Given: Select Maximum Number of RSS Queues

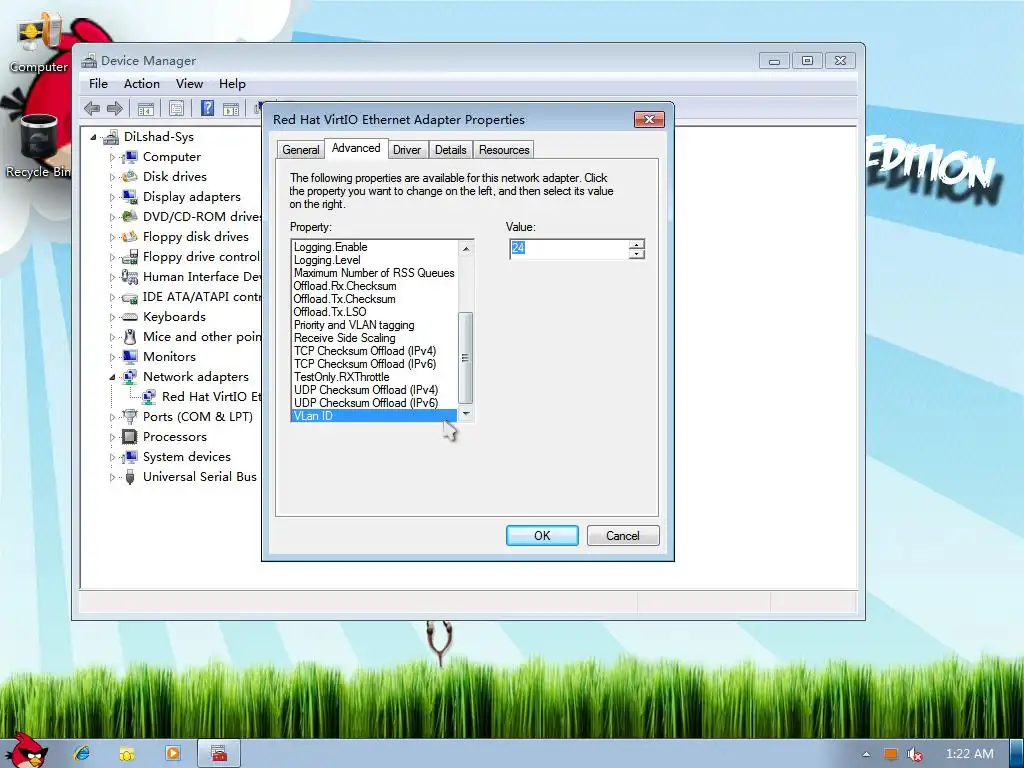Looking at the screenshot, I should pos(374,273).
